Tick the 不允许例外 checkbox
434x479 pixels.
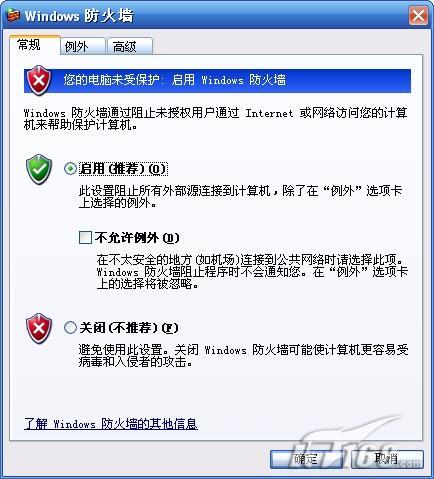pyautogui.click(x=85, y=238)
